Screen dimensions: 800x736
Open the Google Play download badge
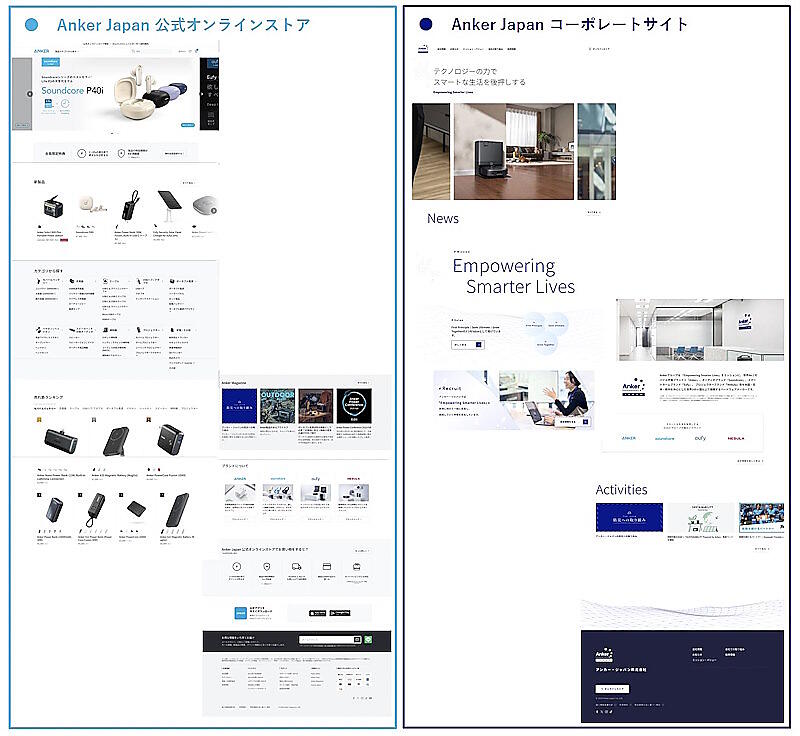pos(339,612)
